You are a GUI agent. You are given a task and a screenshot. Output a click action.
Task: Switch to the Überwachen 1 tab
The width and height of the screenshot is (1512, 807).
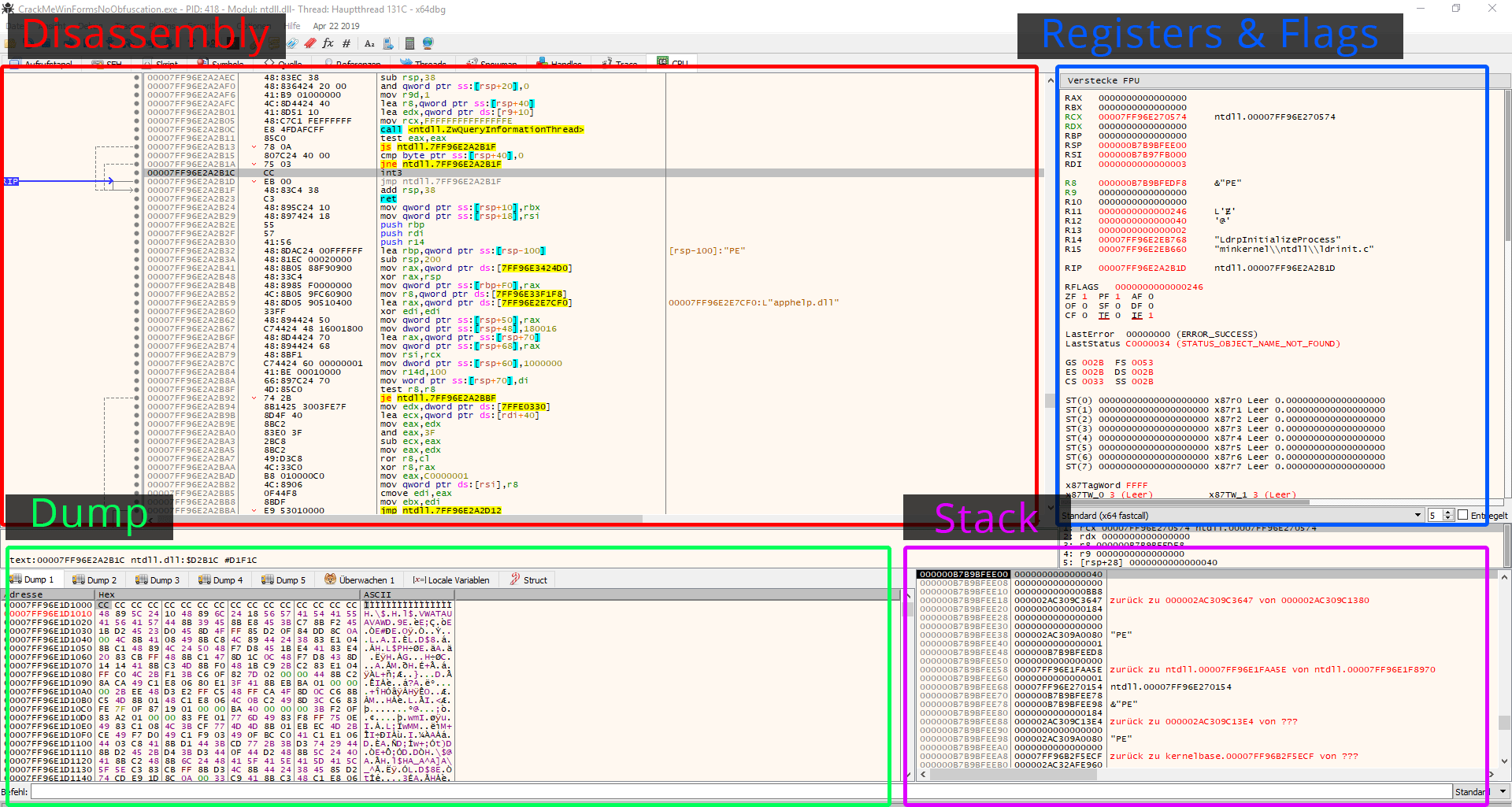(359, 579)
